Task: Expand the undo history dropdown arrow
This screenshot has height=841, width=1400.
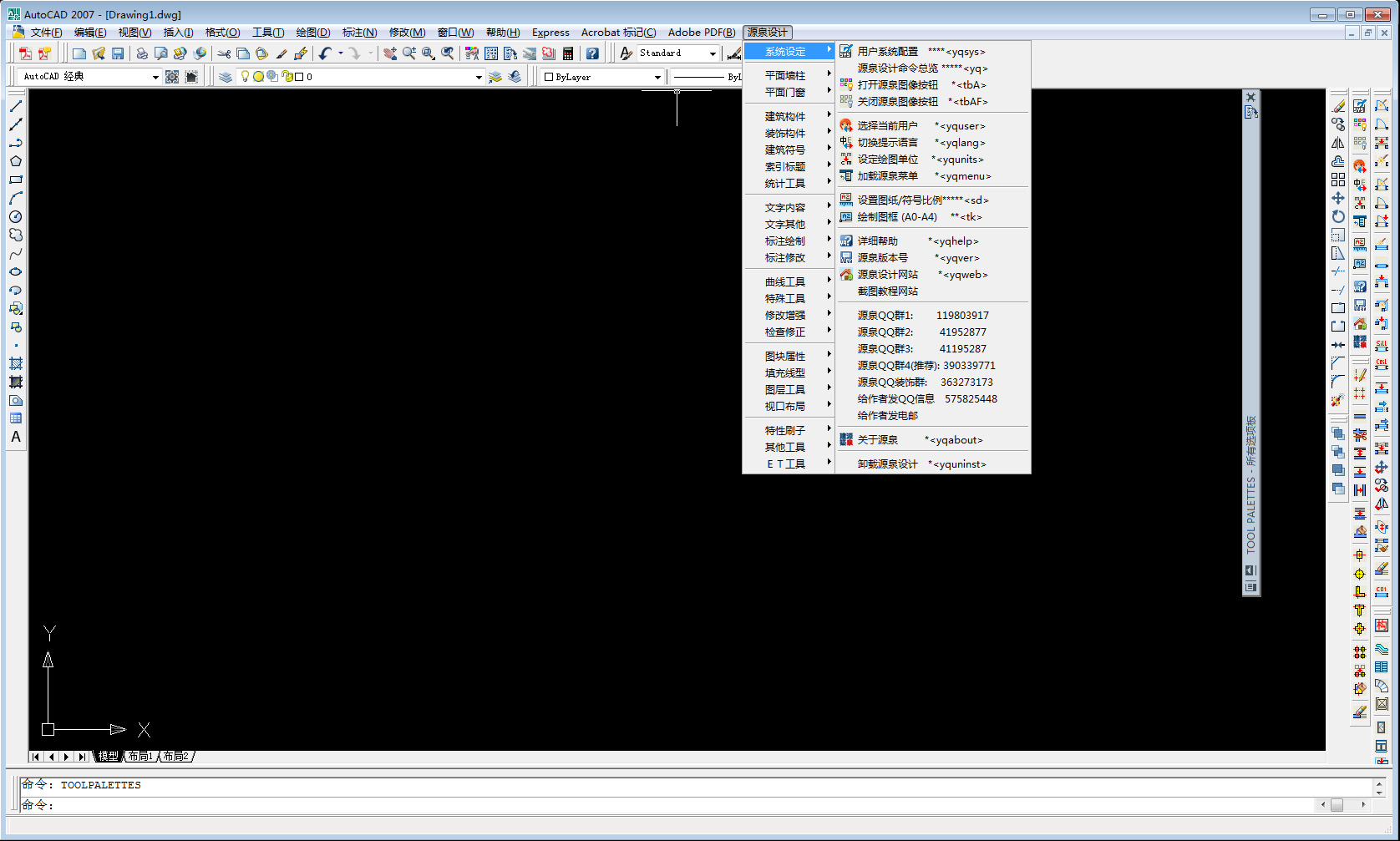Action: point(340,53)
